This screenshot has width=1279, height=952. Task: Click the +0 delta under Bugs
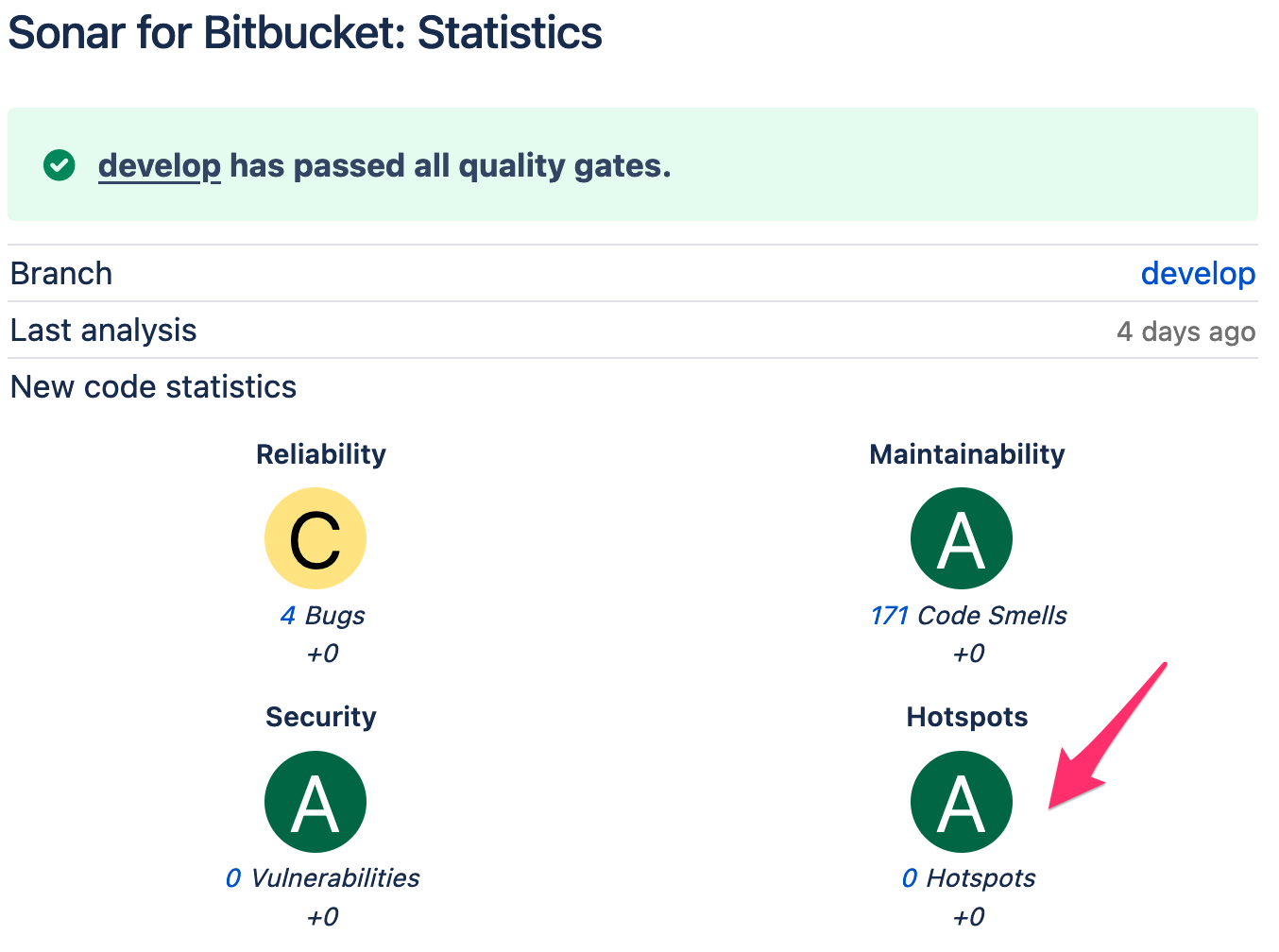coord(322,654)
